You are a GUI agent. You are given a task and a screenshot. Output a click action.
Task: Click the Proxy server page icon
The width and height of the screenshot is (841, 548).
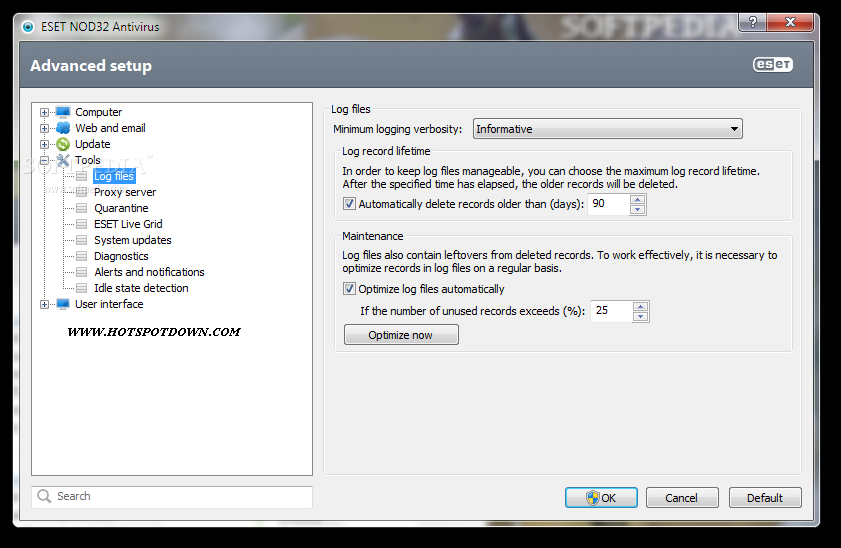[x=82, y=192]
